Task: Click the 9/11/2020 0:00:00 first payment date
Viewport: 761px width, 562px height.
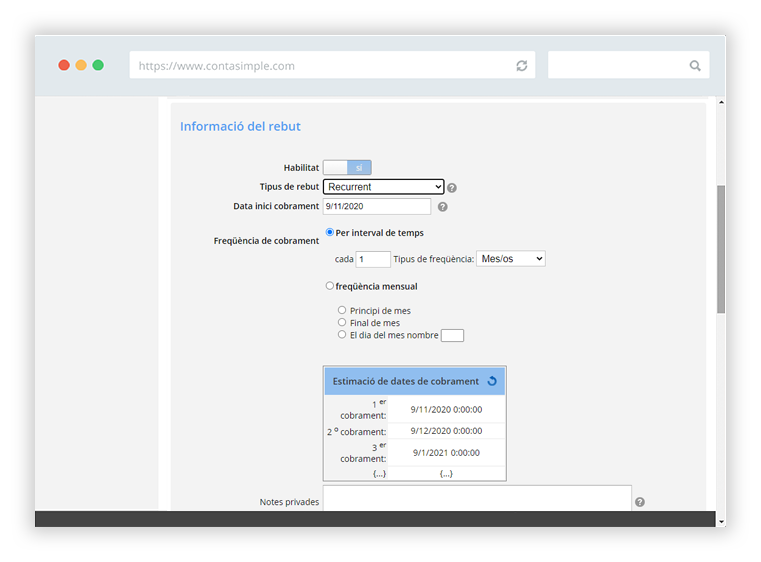Action: point(447,410)
